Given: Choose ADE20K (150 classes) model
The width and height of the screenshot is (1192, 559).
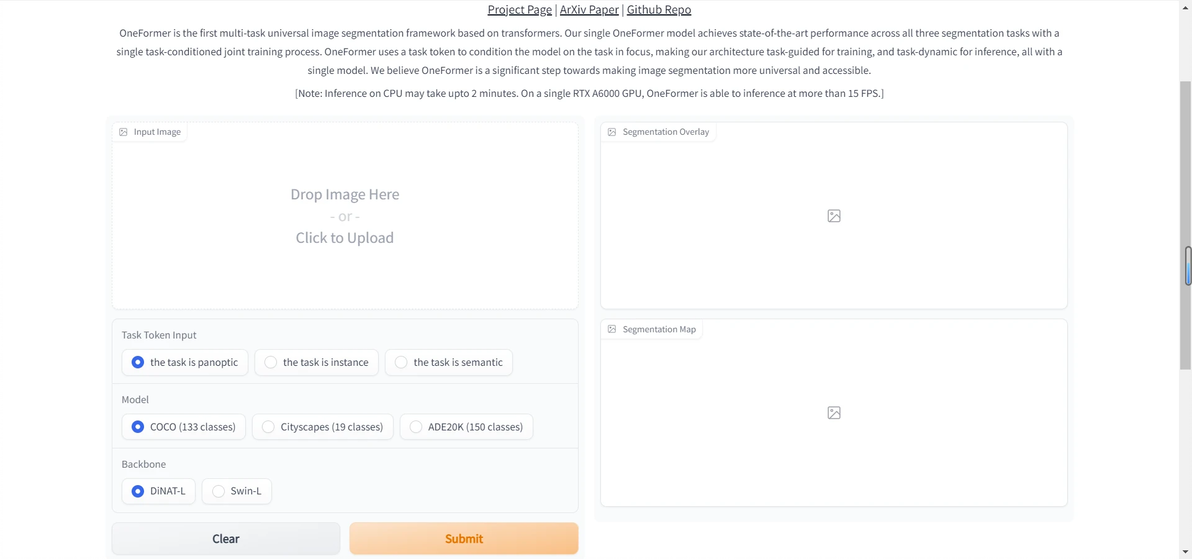Looking at the screenshot, I should click(x=416, y=427).
